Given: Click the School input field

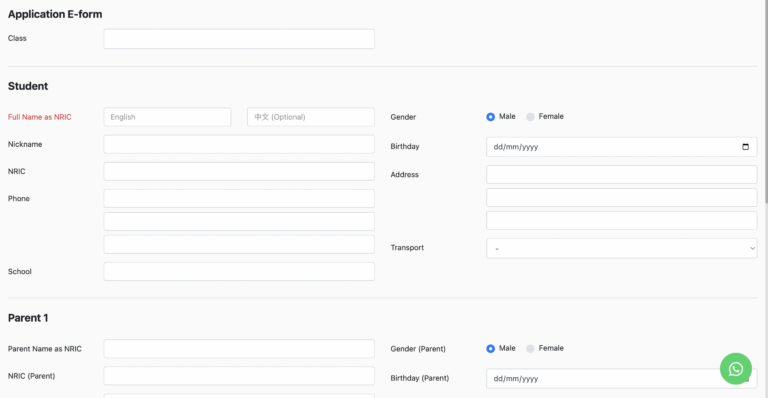Looking at the screenshot, I should pyautogui.click(x=239, y=271).
